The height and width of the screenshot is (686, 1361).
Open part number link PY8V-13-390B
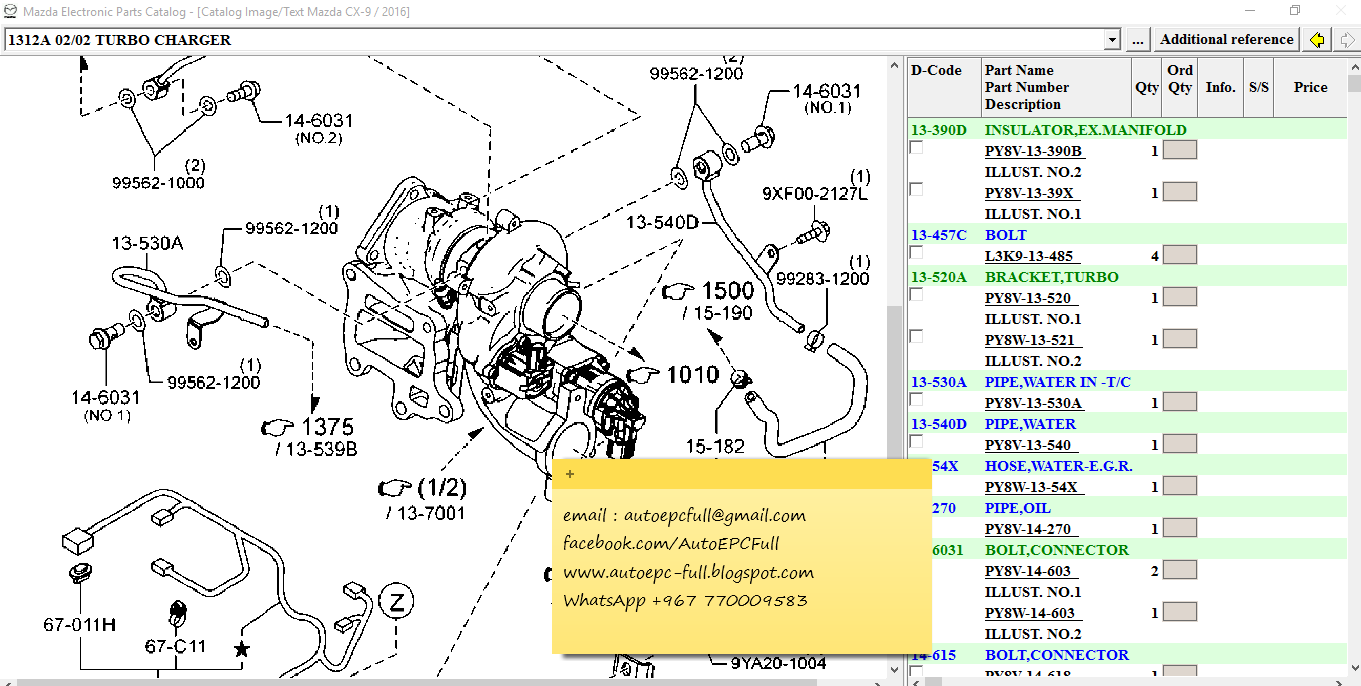(x=1034, y=151)
